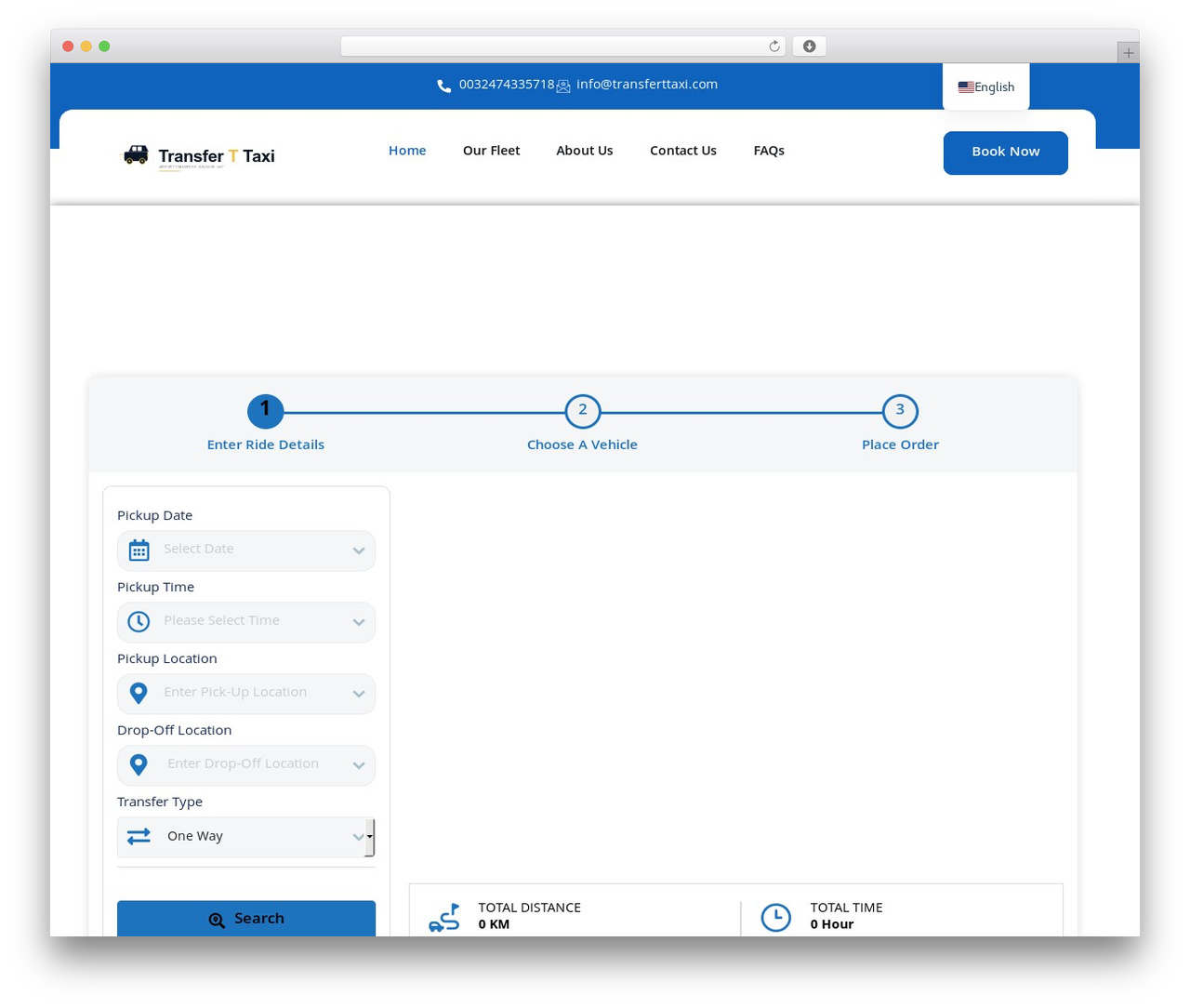Viewport: 1190px width, 1008px height.
Task: Open the About Us page
Action: (585, 151)
